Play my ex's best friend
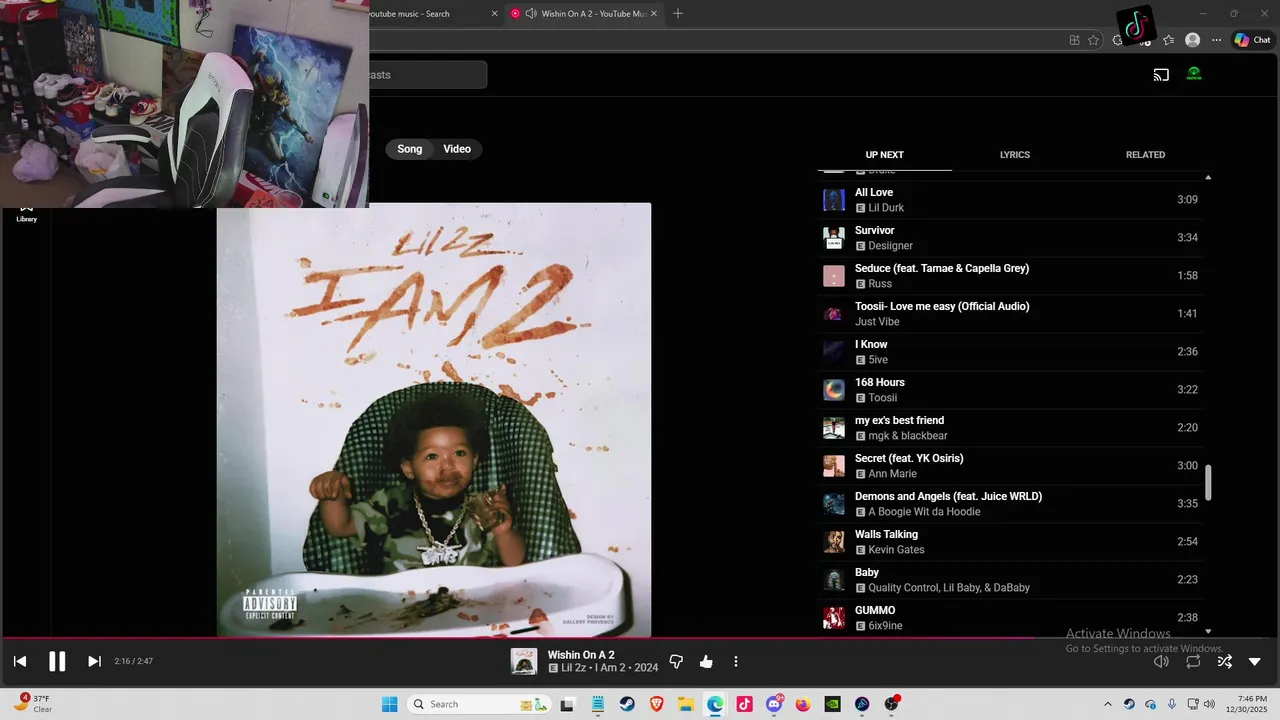The width and height of the screenshot is (1280, 720). (1010, 428)
